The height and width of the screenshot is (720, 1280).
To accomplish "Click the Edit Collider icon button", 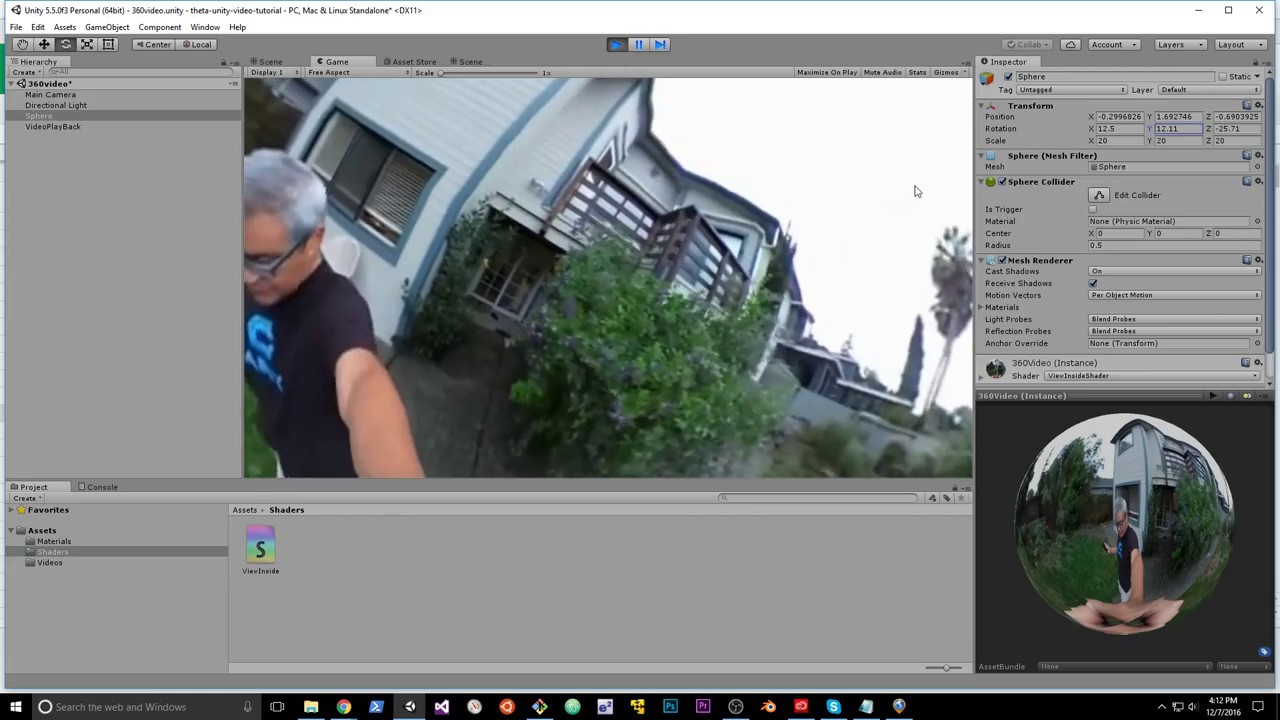I will [x=1099, y=195].
